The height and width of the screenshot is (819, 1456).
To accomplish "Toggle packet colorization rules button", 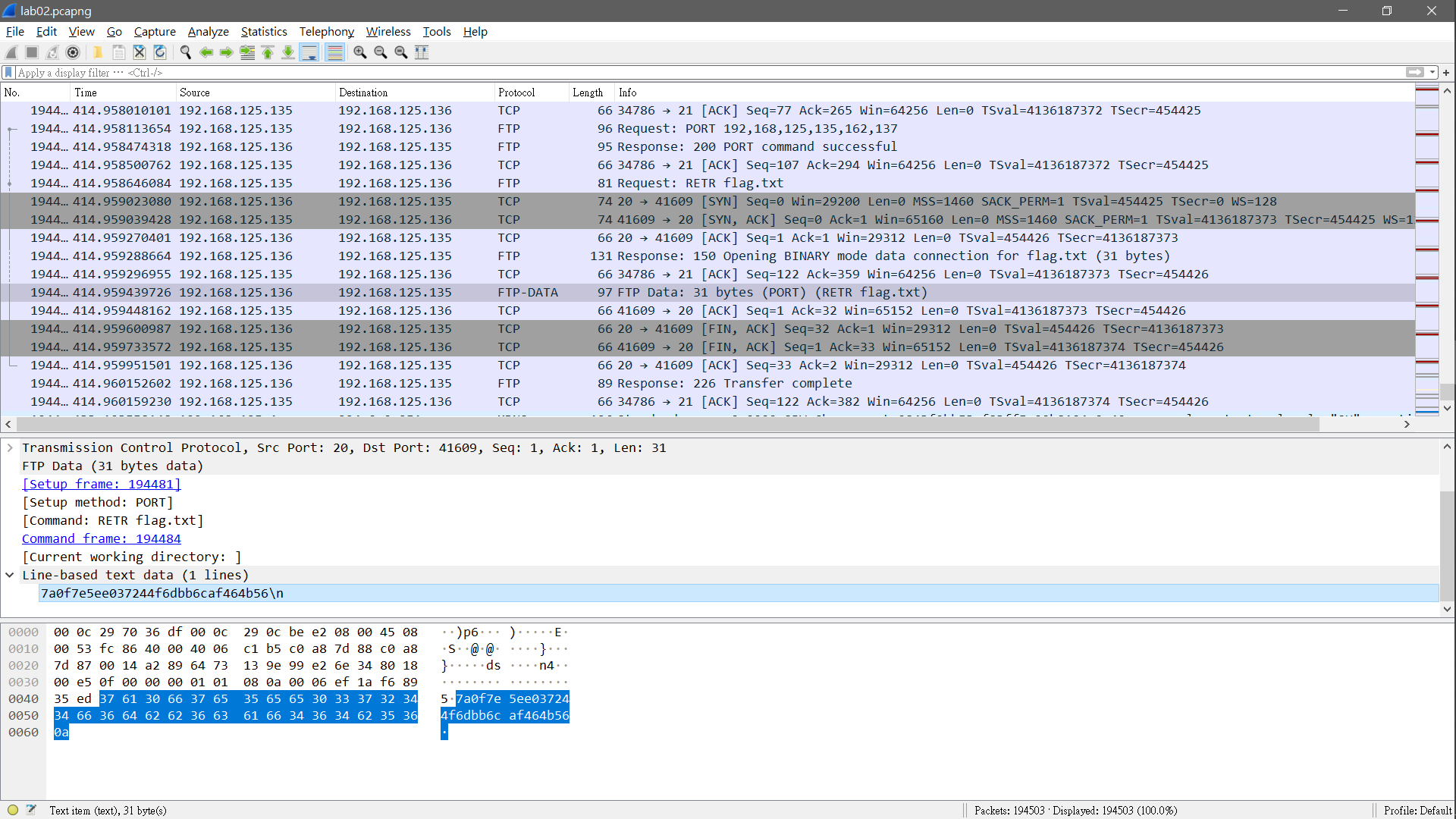I will click(x=334, y=52).
